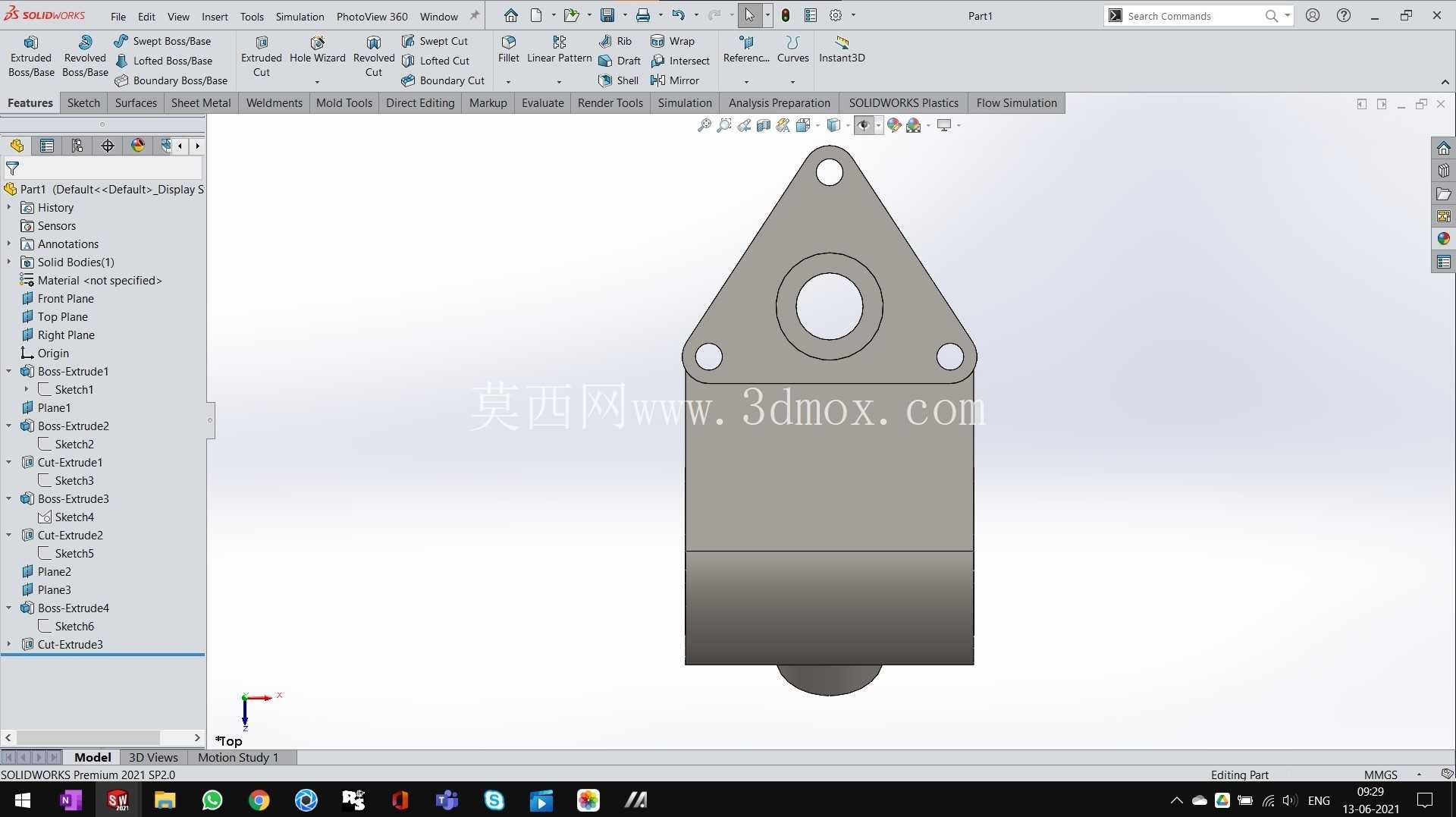Image resolution: width=1456 pixels, height=817 pixels.
Task: Open the DimXpertManager tab icon
Action: pos(108,146)
